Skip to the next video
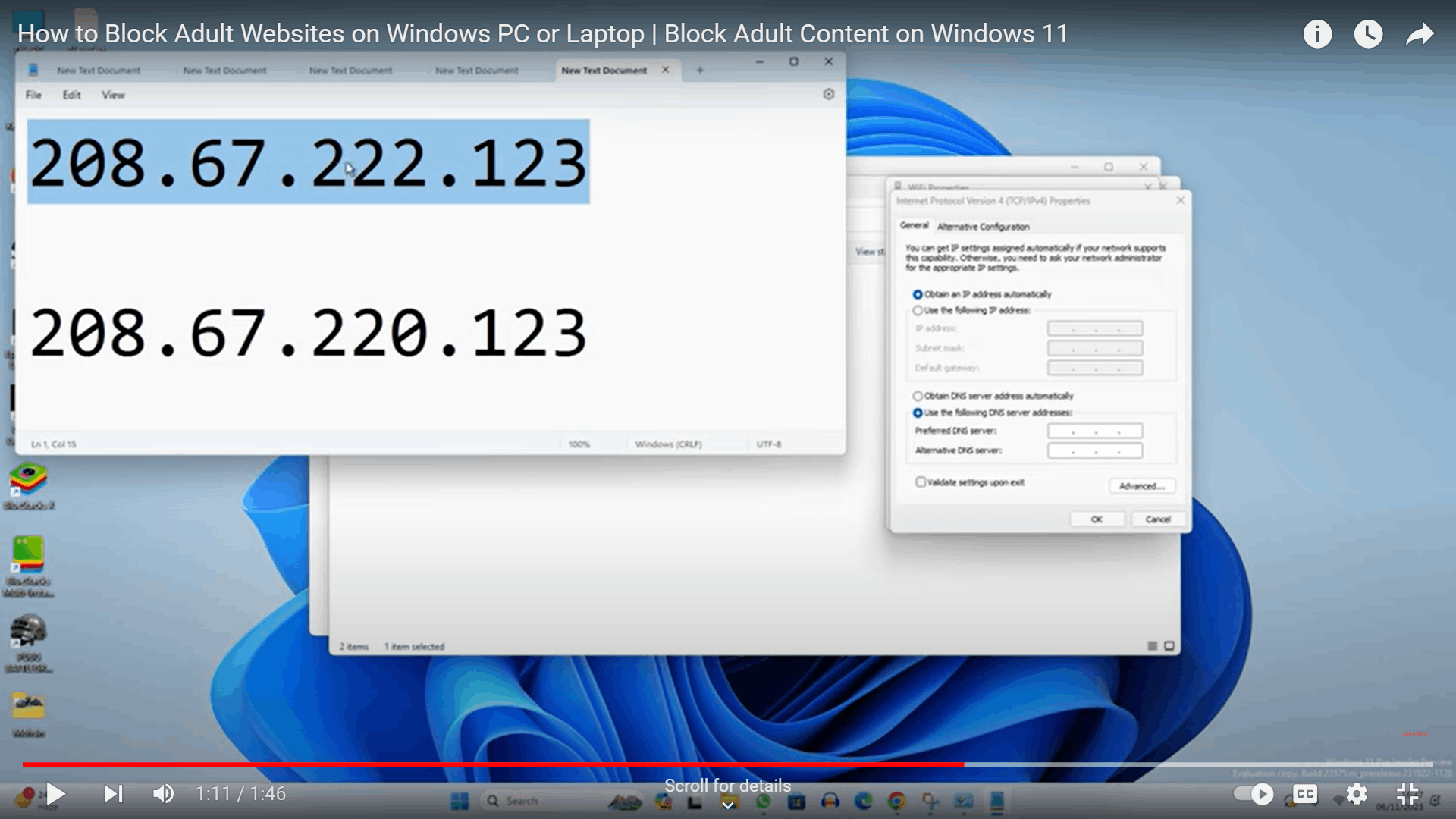 [113, 794]
